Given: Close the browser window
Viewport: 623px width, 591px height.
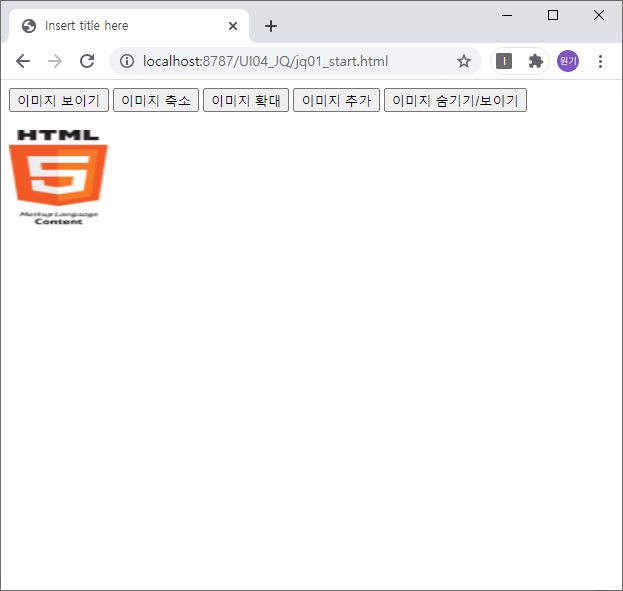Looking at the screenshot, I should pos(598,16).
